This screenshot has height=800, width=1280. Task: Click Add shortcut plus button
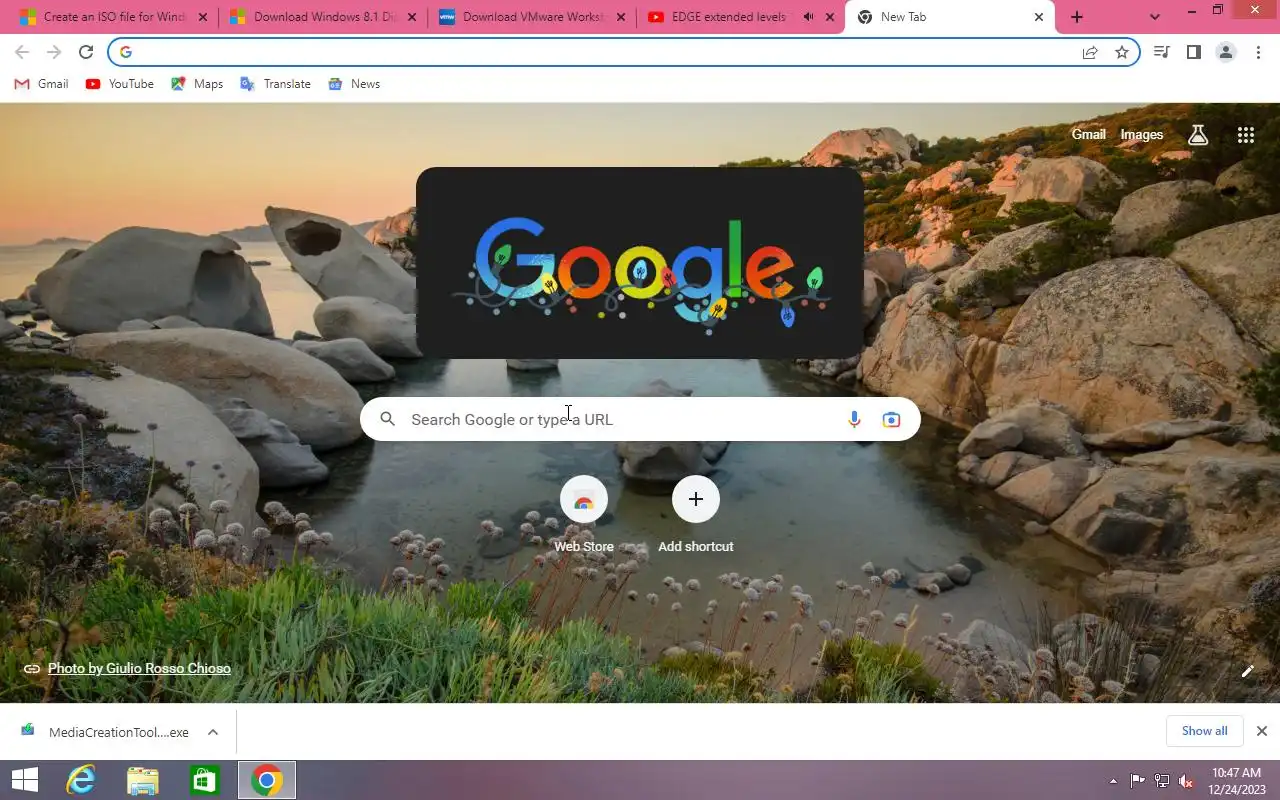click(x=696, y=499)
